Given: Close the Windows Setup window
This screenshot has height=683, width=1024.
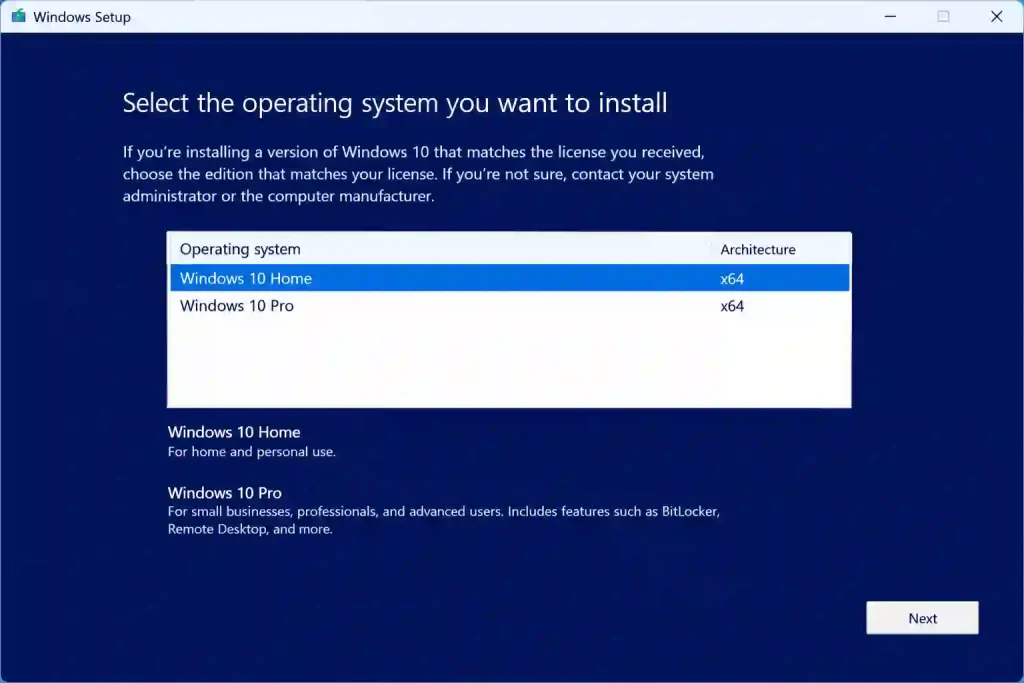Looking at the screenshot, I should (997, 16).
